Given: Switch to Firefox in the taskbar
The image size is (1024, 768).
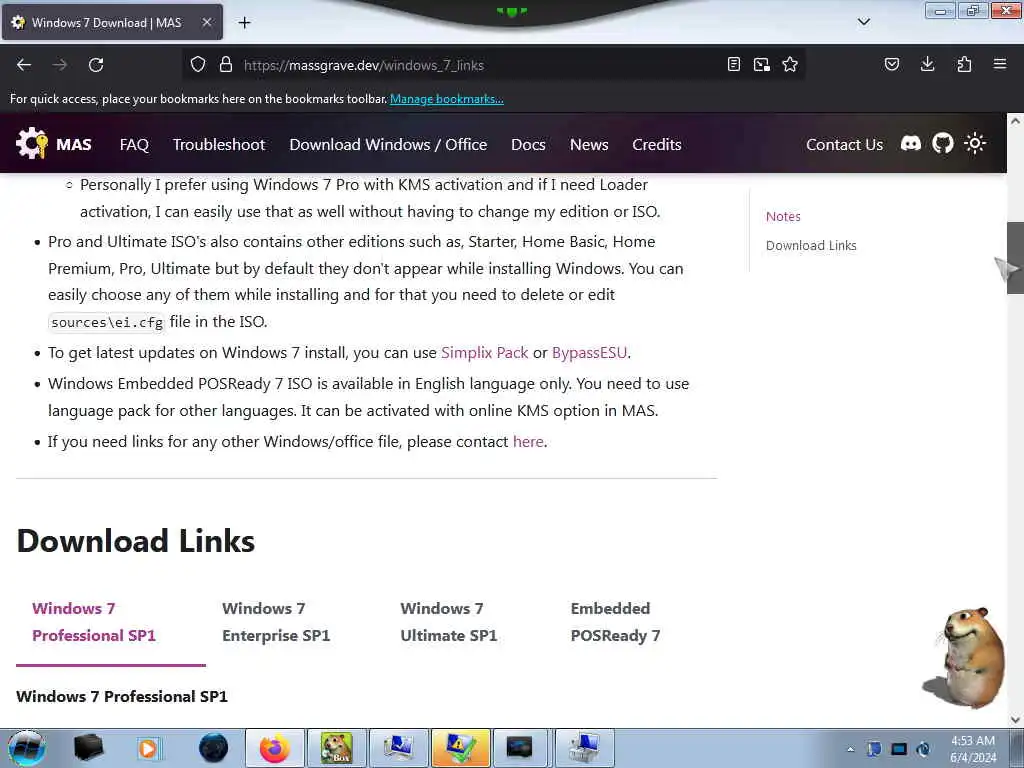Looking at the screenshot, I should (x=274, y=748).
